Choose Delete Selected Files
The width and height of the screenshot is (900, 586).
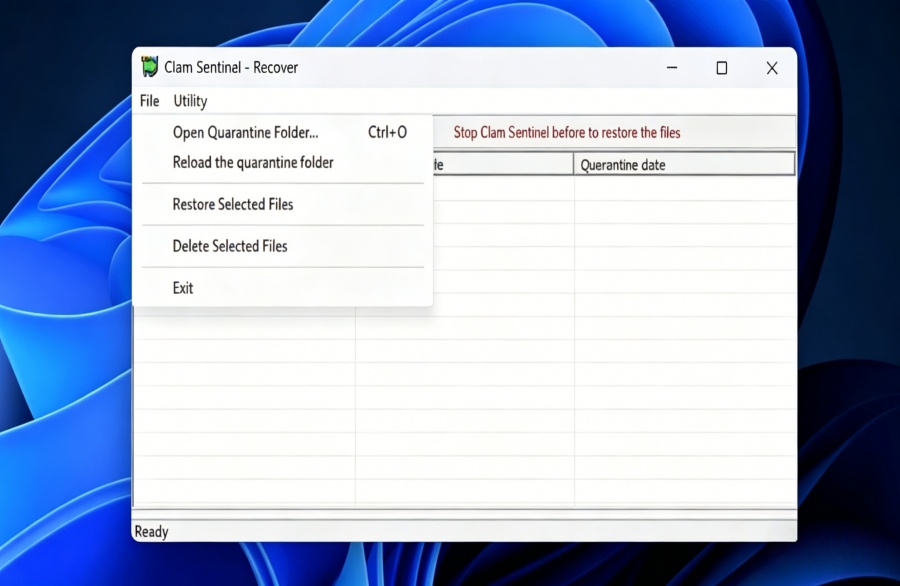(282, 246)
